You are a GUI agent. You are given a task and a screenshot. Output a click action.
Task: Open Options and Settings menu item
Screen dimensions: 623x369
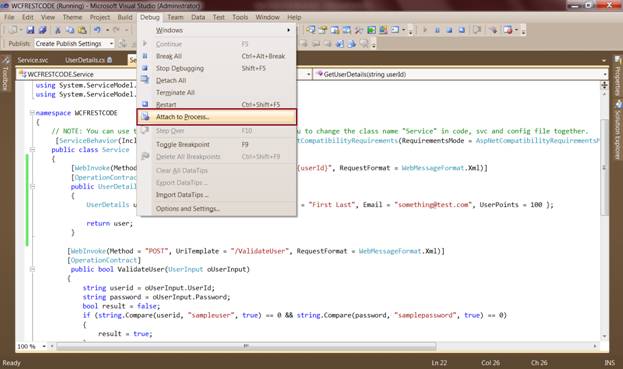click(217, 209)
